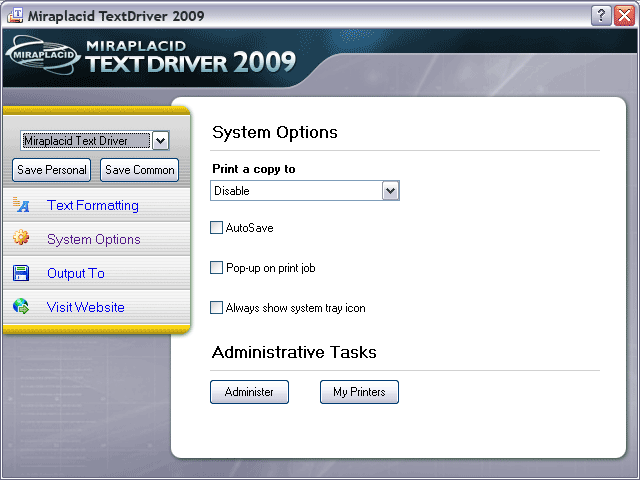Click the Administer button
The image size is (640, 480).
(x=249, y=392)
